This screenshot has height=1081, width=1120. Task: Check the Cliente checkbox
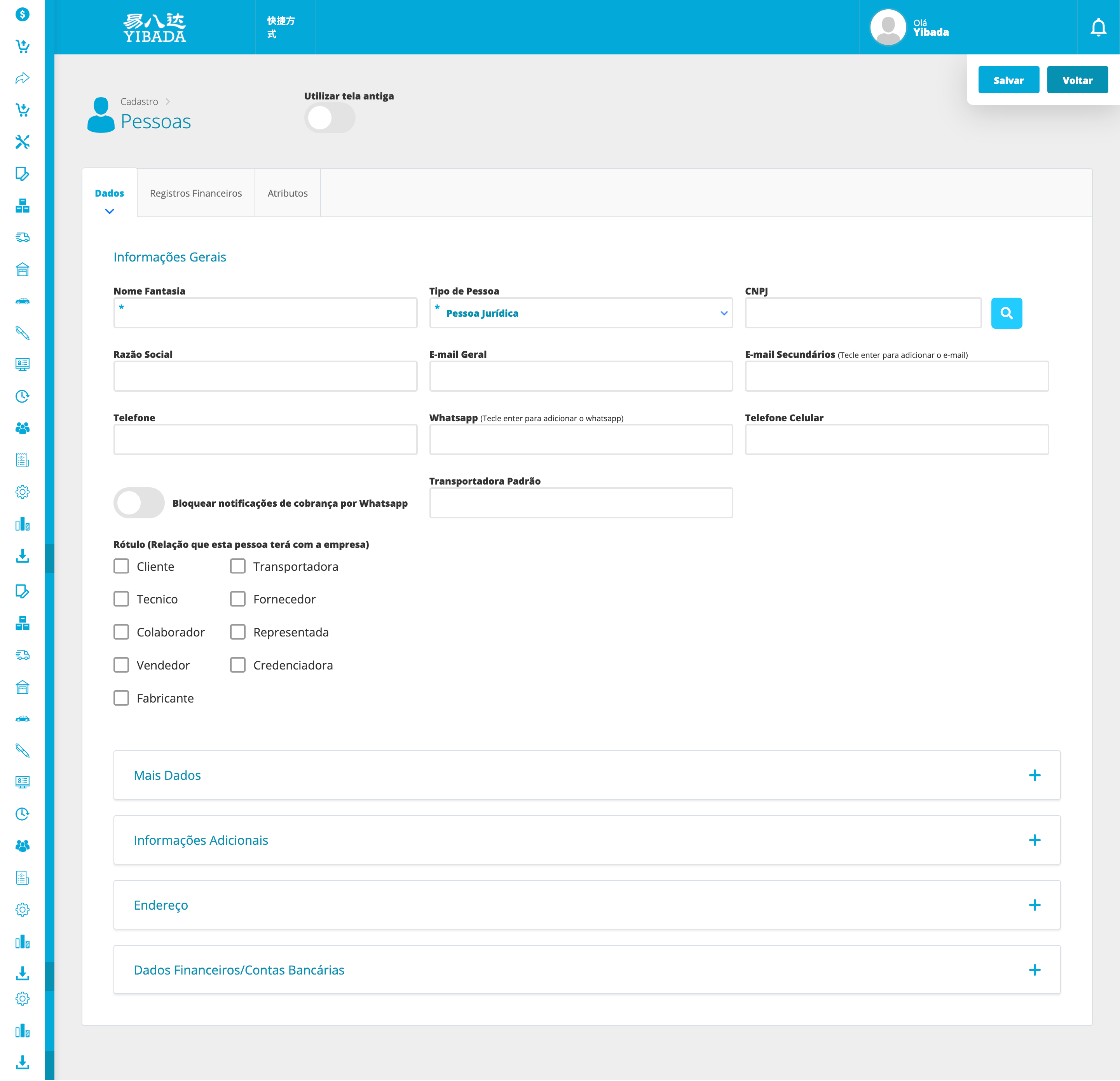click(x=121, y=566)
